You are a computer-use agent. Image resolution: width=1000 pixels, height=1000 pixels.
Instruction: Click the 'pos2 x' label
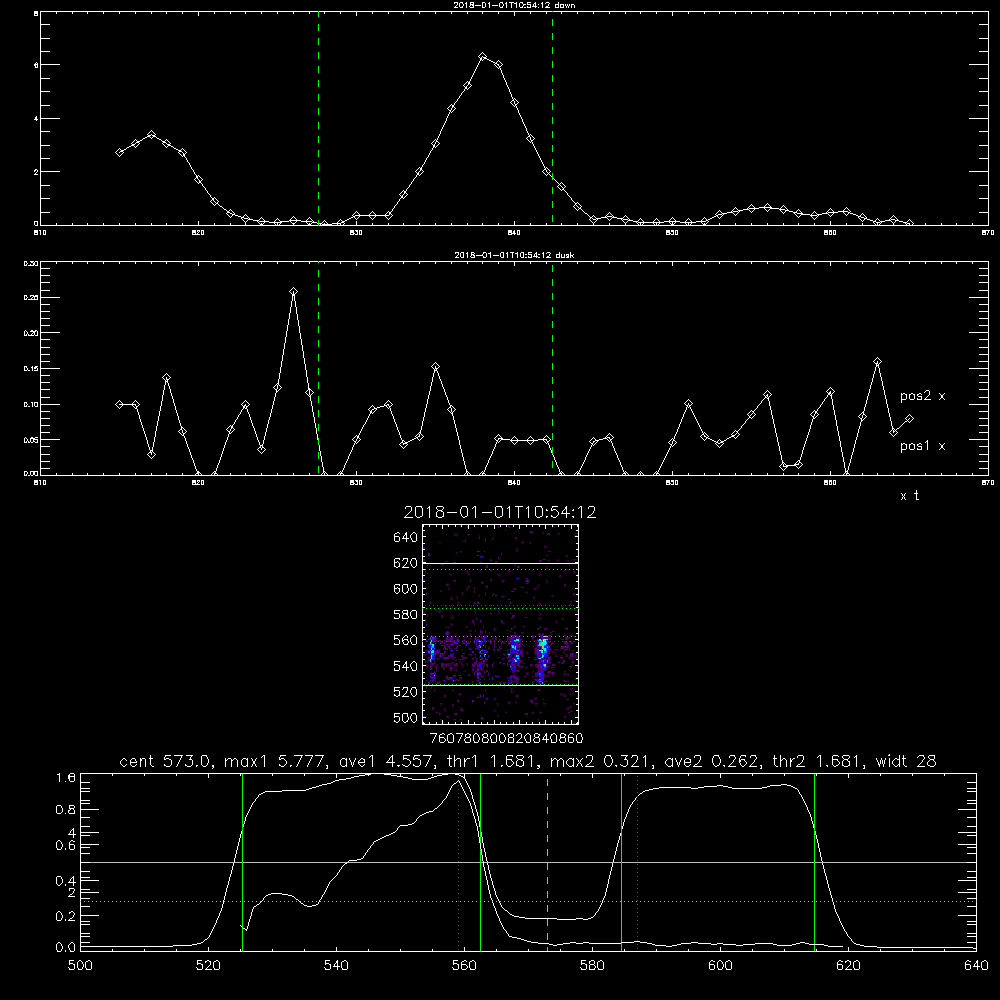(x=922, y=396)
